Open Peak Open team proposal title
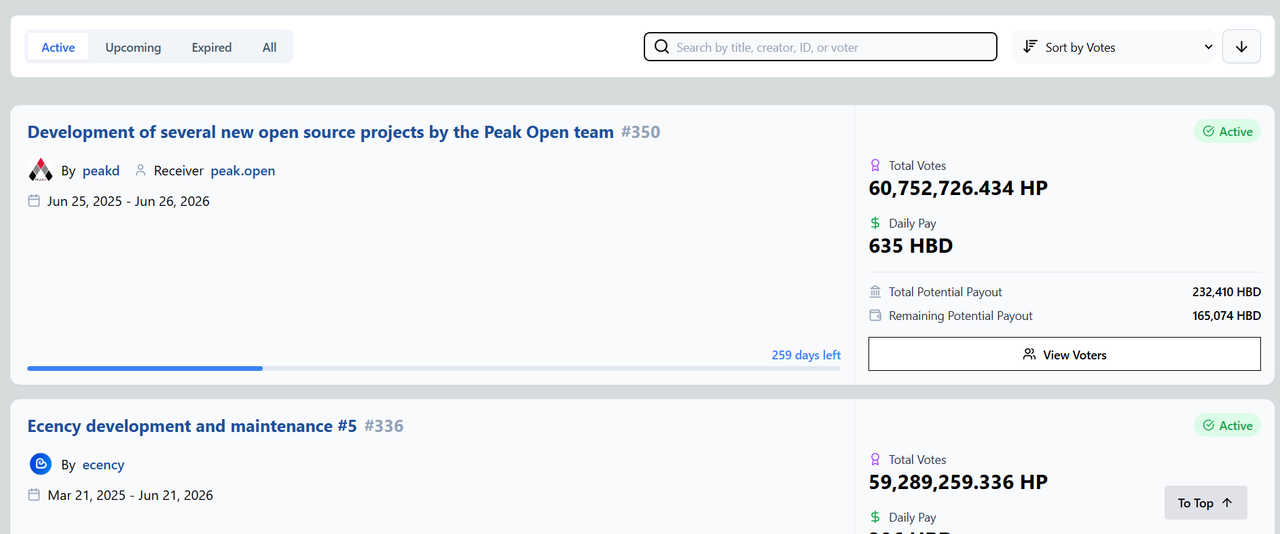1280x534 pixels. (x=320, y=132)
